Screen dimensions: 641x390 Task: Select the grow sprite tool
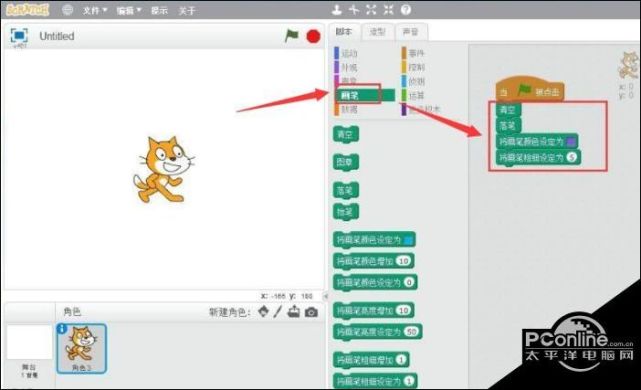[371, 9]
